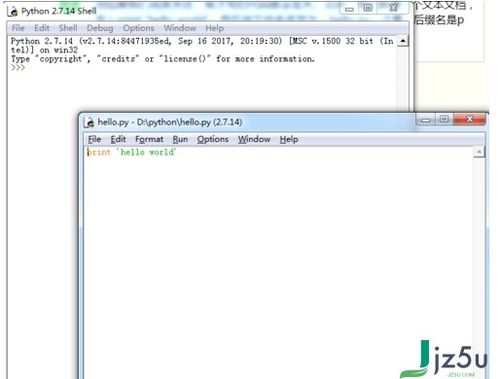Close the Python 2.7.14 Shell window
The height and width of the screenshot is (379, 500).
click(393, 8)
